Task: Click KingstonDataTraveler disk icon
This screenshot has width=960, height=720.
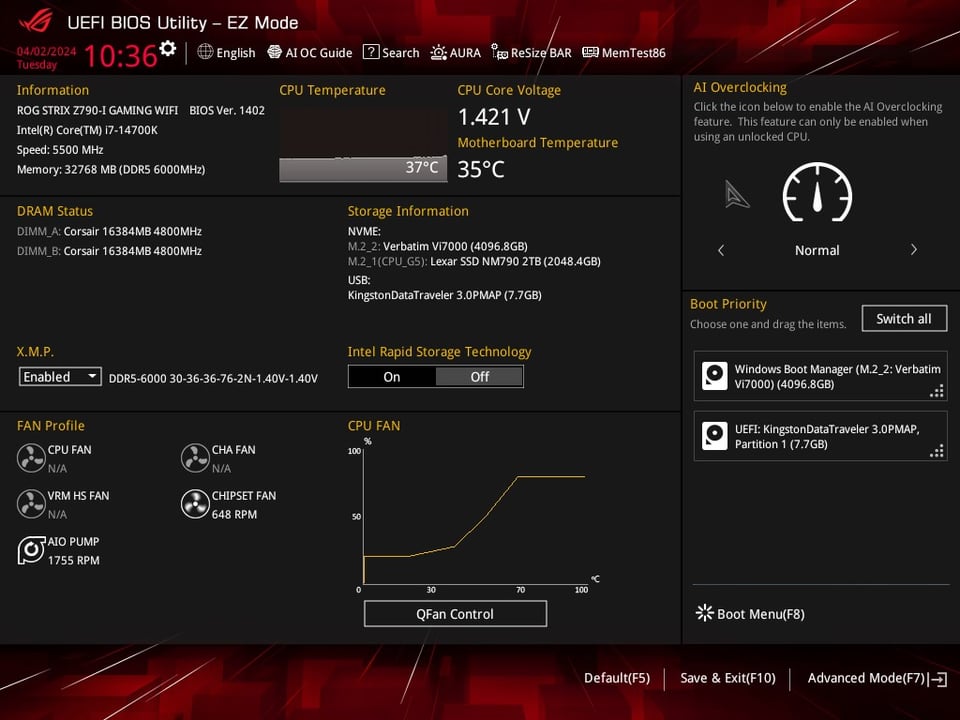Action: point(714,436)
